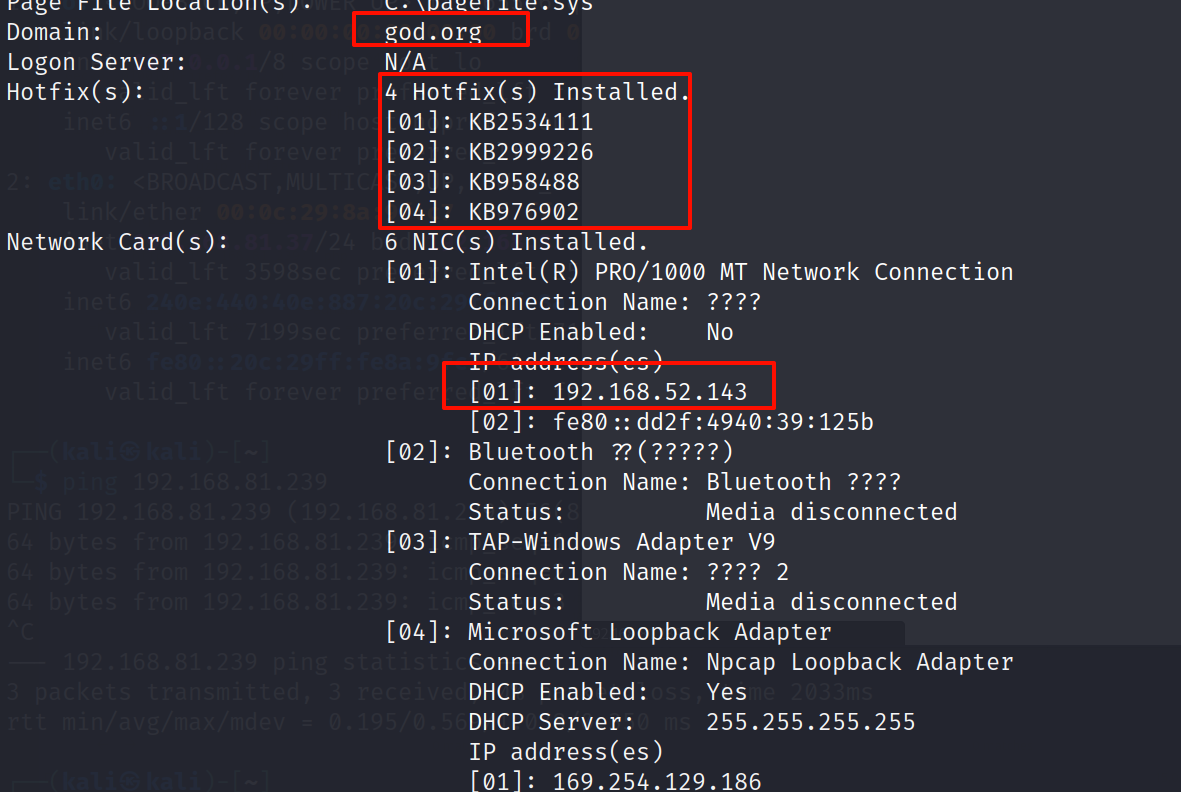1181x792 pixels.
Task: Click the TAP-Windows Adapter V9 entry
Action: tap(622, 542)
